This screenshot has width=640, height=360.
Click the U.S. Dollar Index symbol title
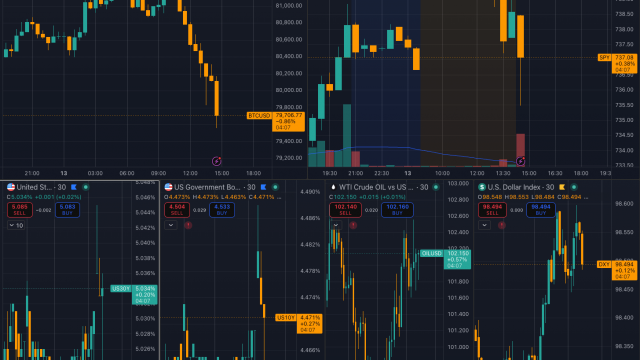tap(514, 187)
